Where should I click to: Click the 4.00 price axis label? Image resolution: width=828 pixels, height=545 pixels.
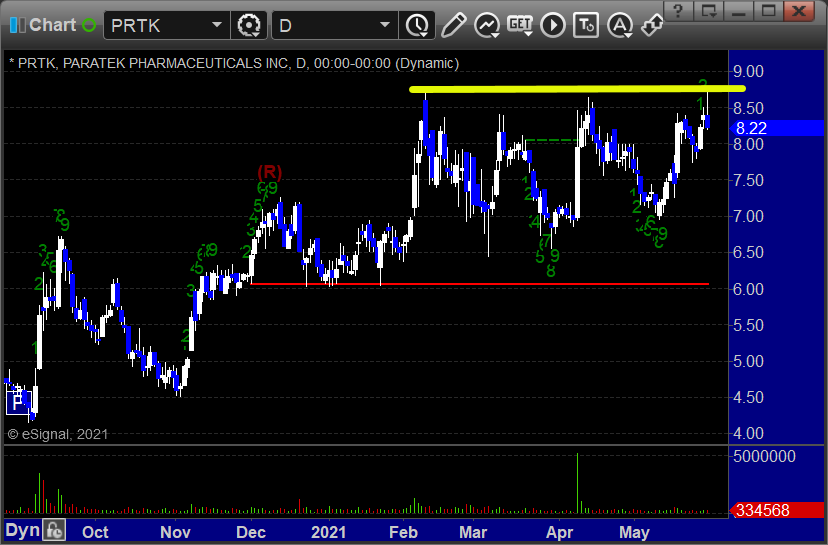(x=748, y=434)
